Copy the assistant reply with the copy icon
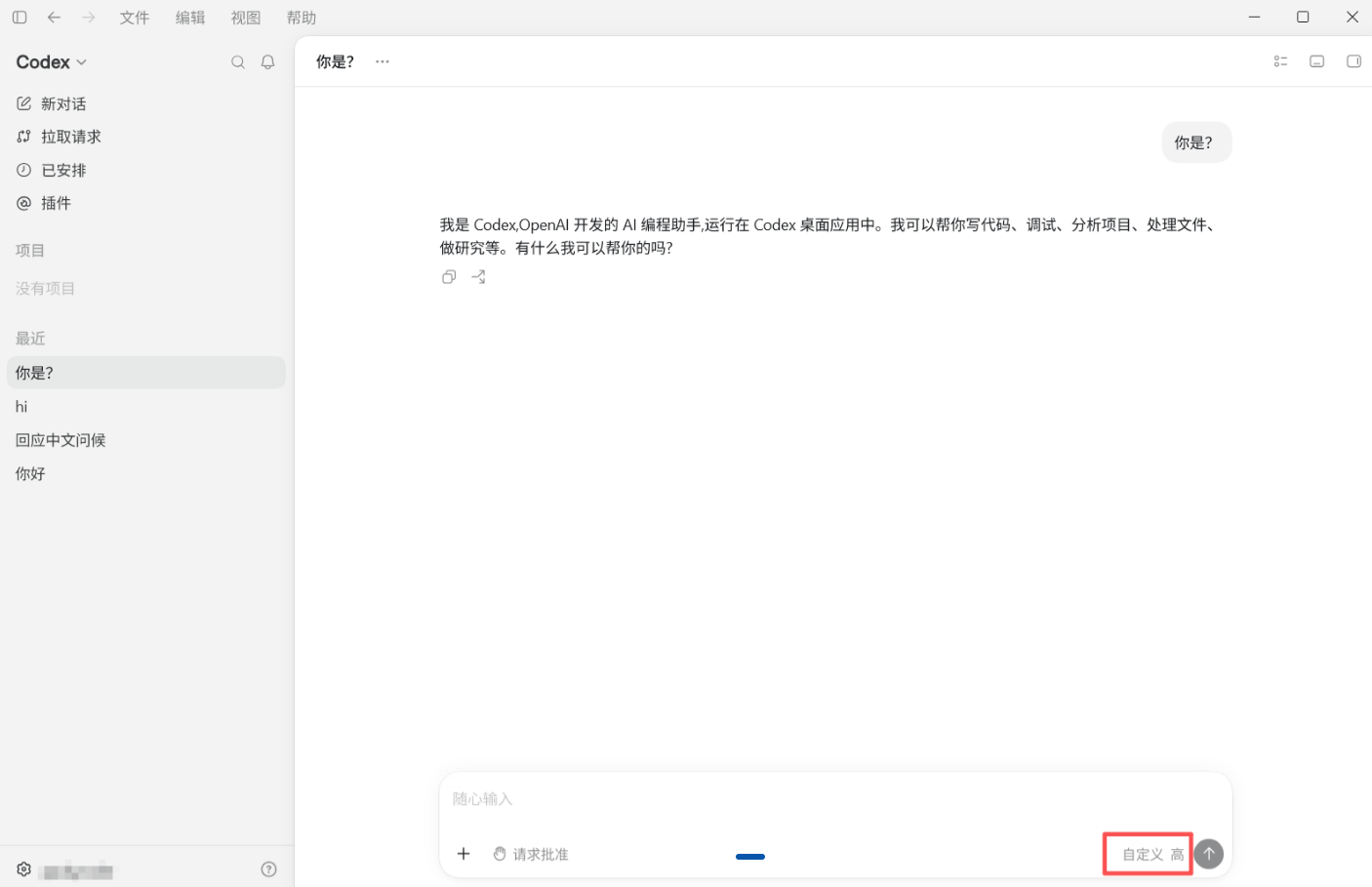The height and width of the screenshot is (887, 1372). (449, 277)
